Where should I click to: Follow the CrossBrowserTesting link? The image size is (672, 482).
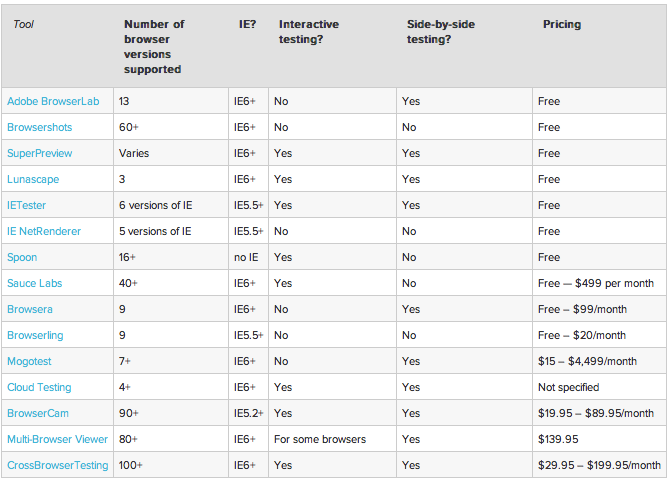[x=57, y=465]
